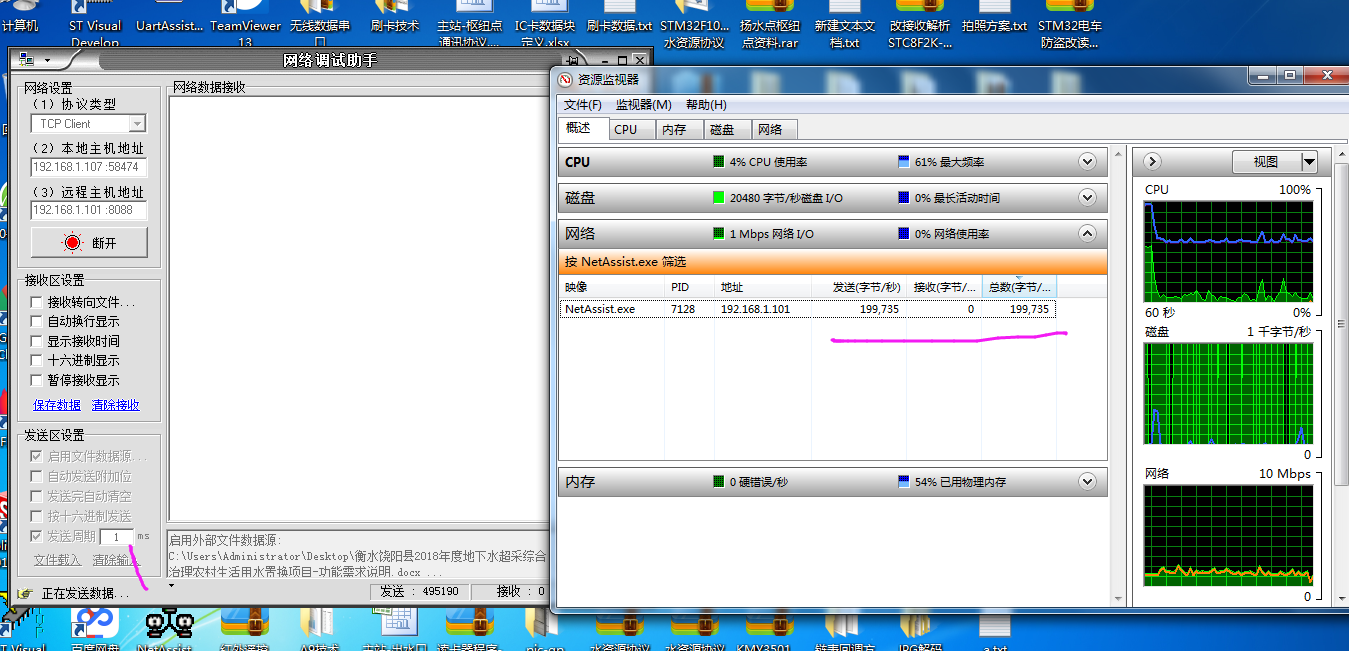The width and height of the screenshot is (1349, 651).
Task: Open the pic-gp desktop folder
Action: point(545,630)
